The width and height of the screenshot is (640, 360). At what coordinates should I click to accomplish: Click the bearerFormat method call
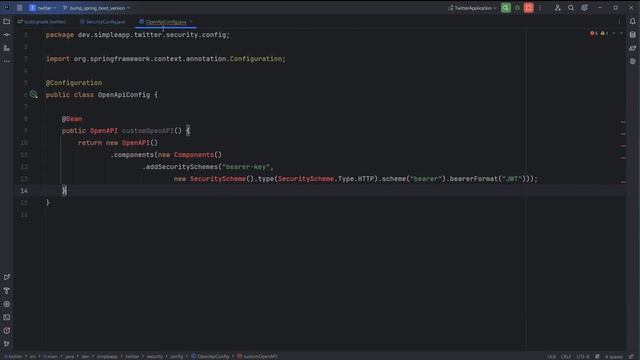(473, 179)
